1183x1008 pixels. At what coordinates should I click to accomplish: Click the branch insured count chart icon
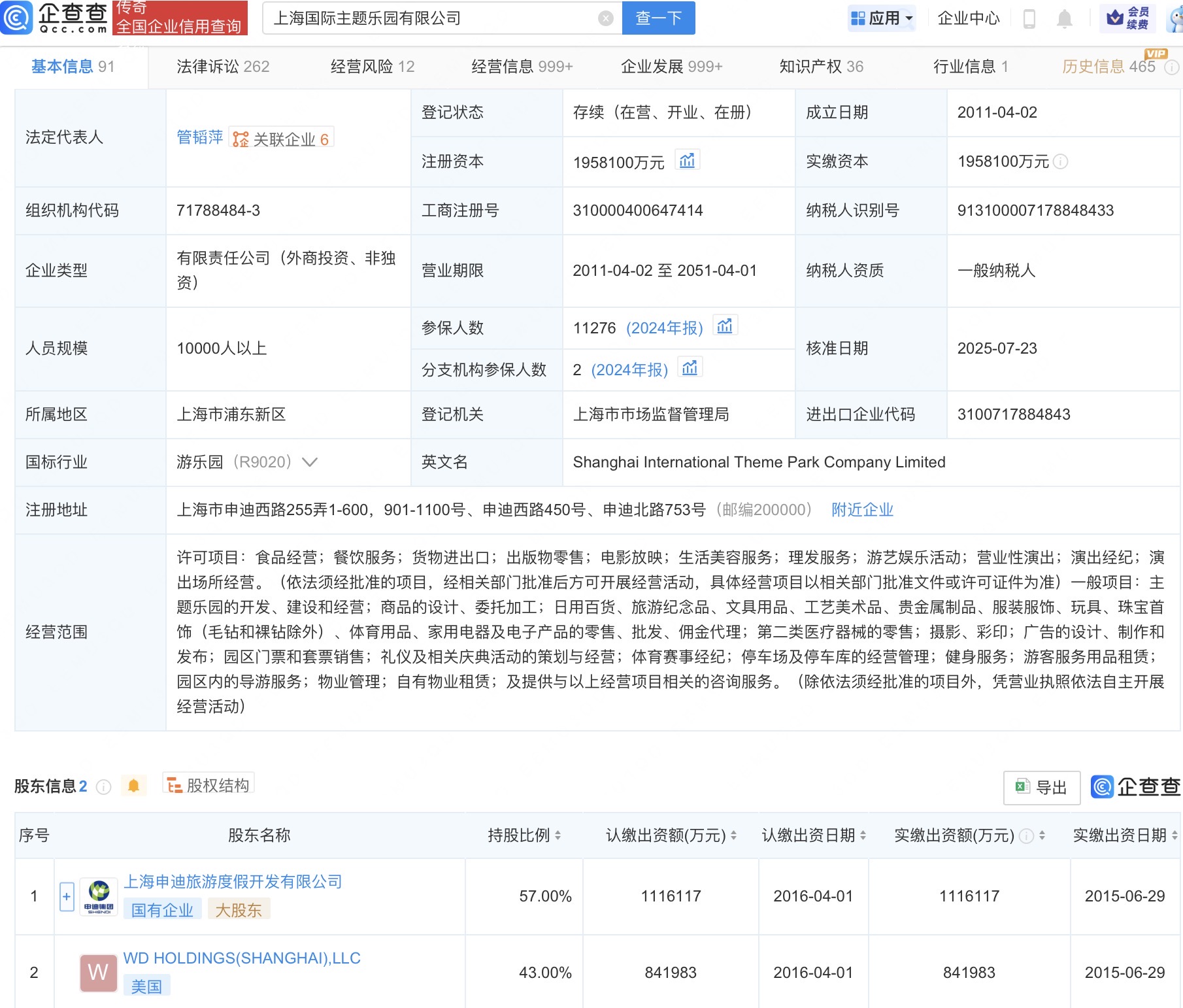690,369
